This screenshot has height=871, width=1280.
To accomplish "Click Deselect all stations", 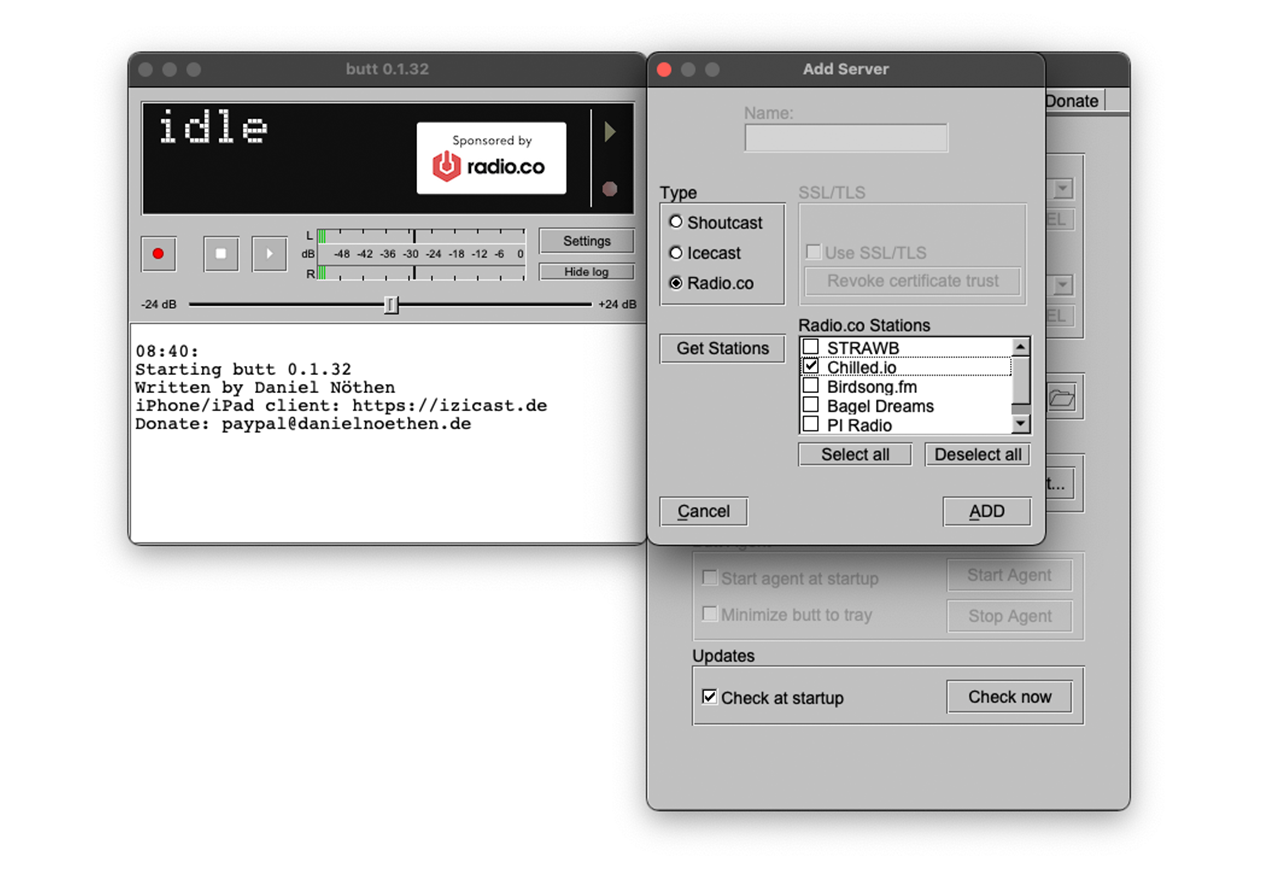I will coord(977,454).
